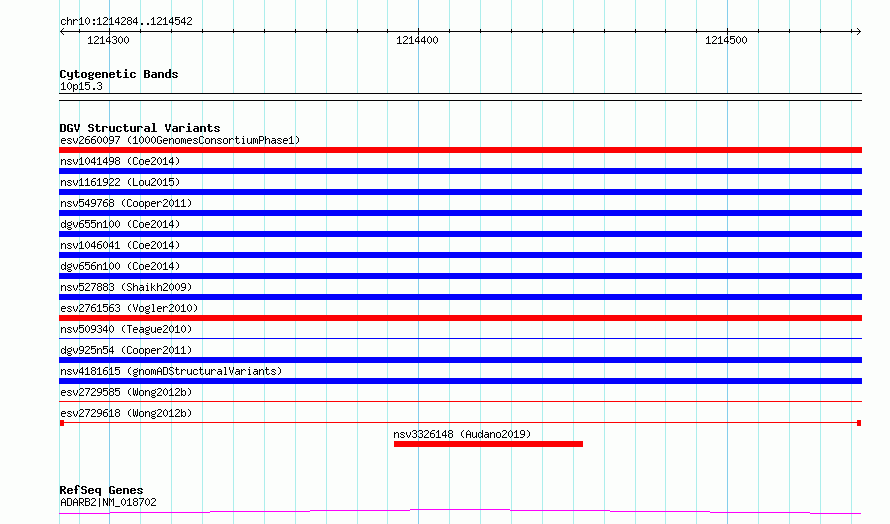The image size is (890, 524).
Task: Open the dgv656n100 (Coe2014) entry
Action: 120,266
